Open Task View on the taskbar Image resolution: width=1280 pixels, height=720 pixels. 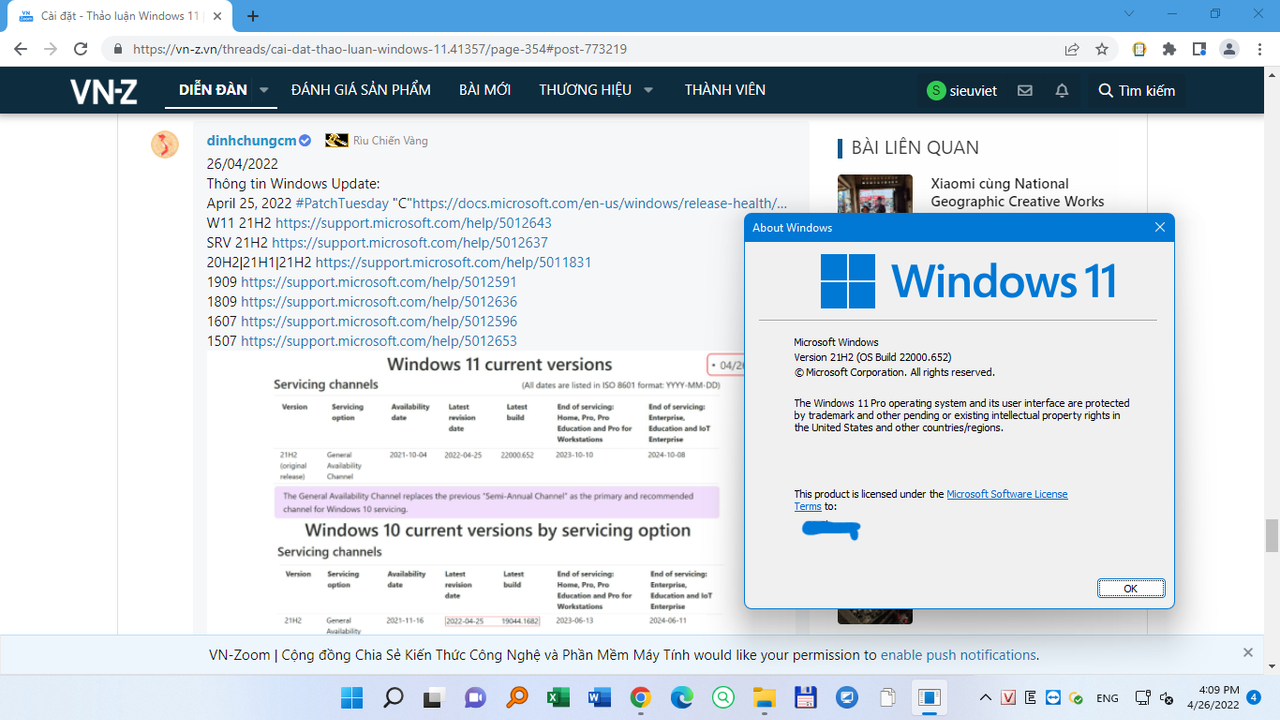(432, 697)
